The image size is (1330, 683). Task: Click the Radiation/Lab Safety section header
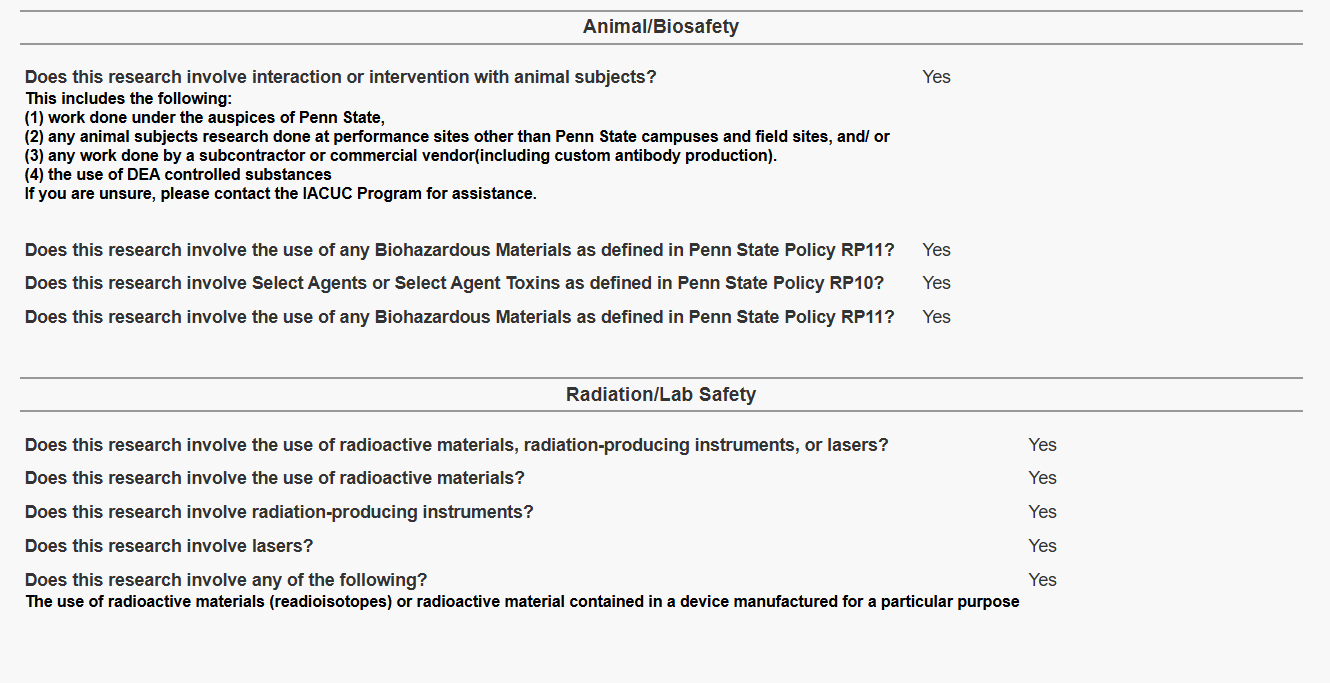[x=661, y=394]
